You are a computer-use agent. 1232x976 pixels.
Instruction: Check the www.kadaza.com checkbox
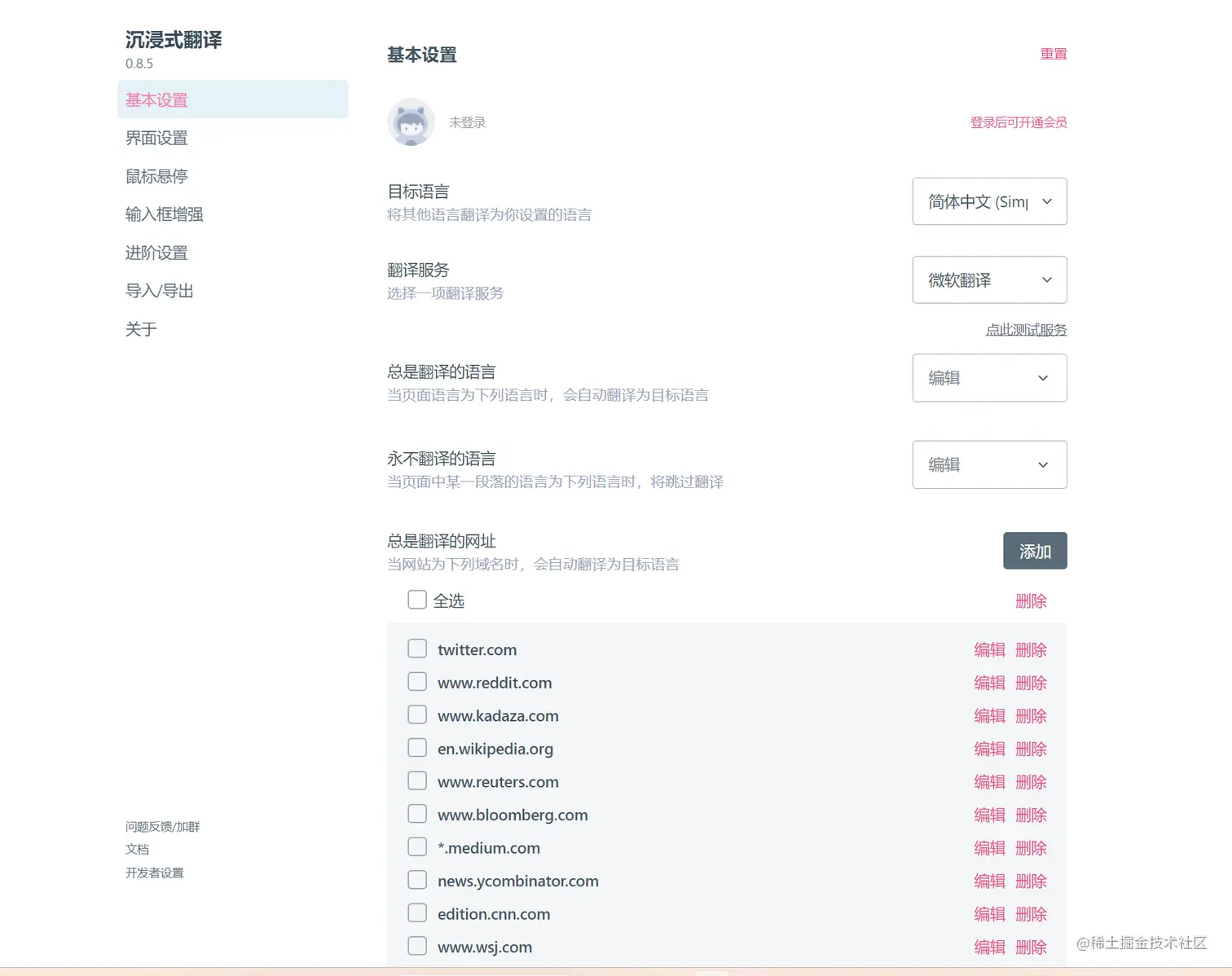tap(417, 714)
